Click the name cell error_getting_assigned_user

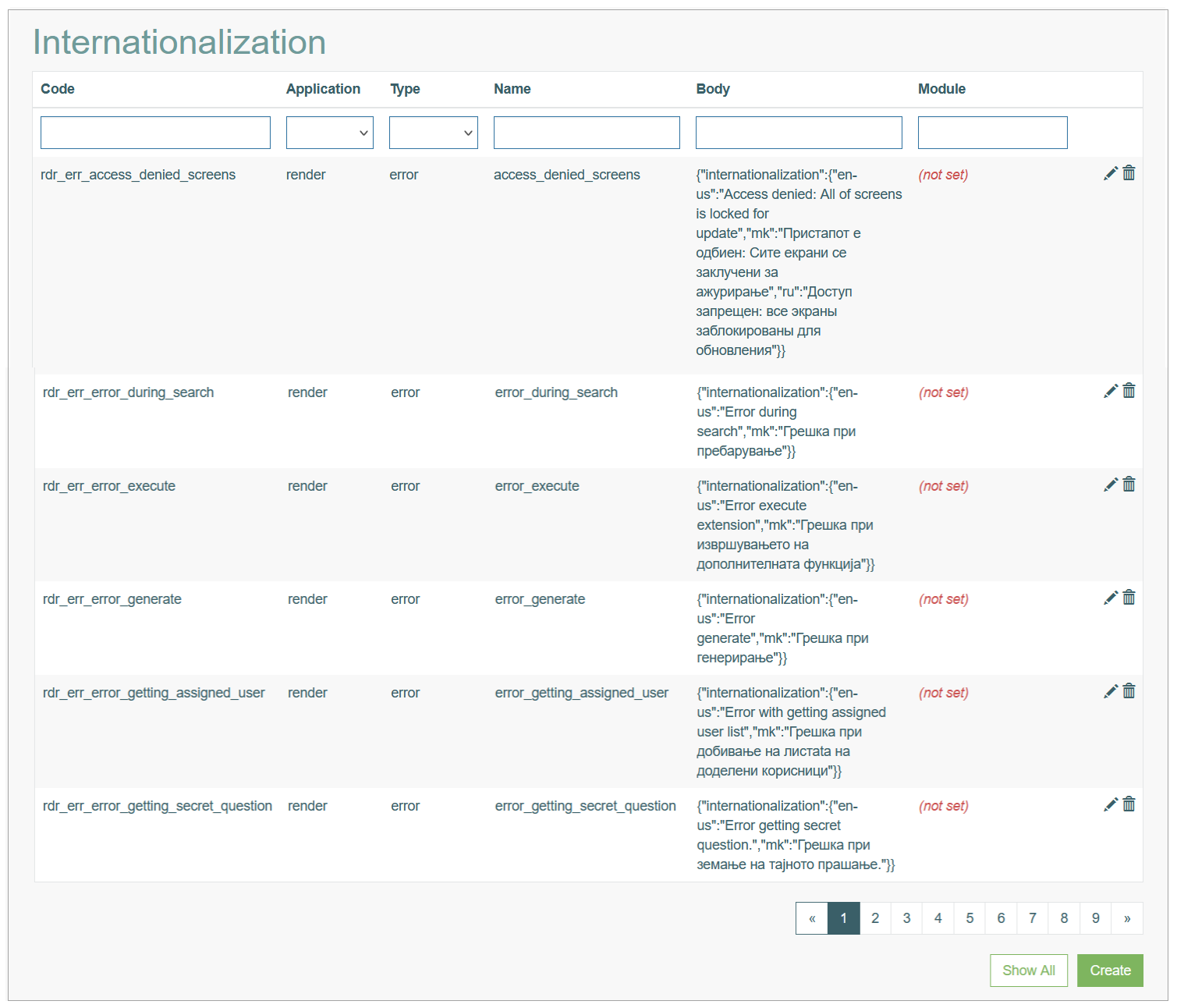pyautogui.click(x=582, y=693)
